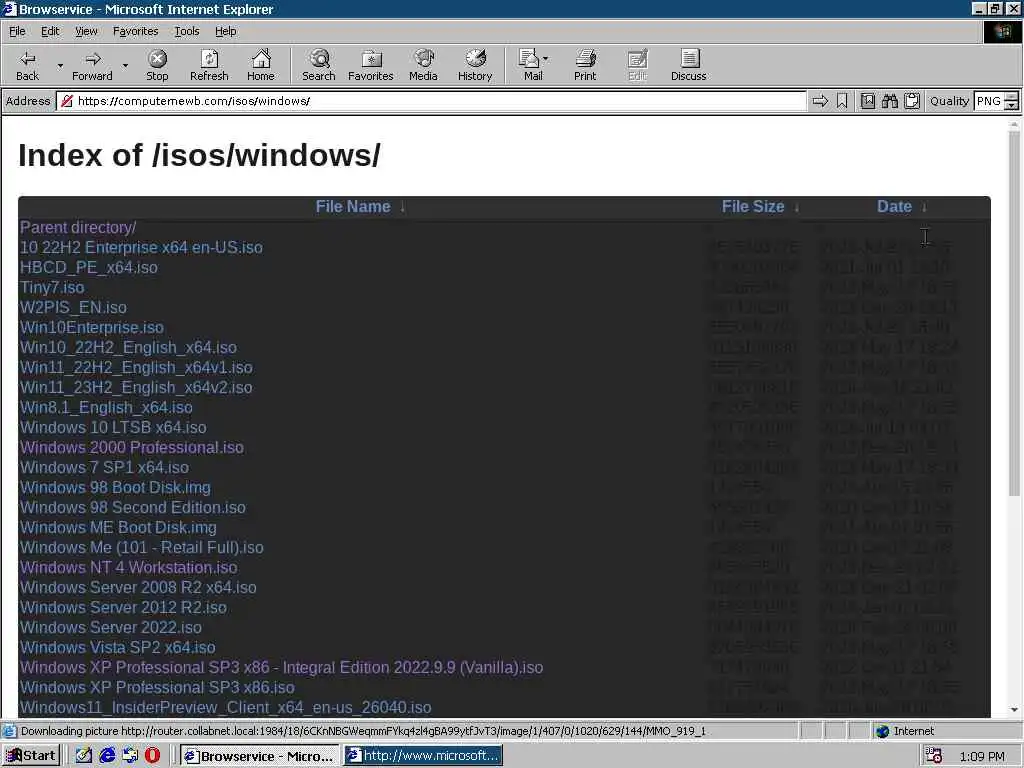1024x768 pixels.
Task: Download HBCD_PE_x64.iso
Action: point(89,267)
